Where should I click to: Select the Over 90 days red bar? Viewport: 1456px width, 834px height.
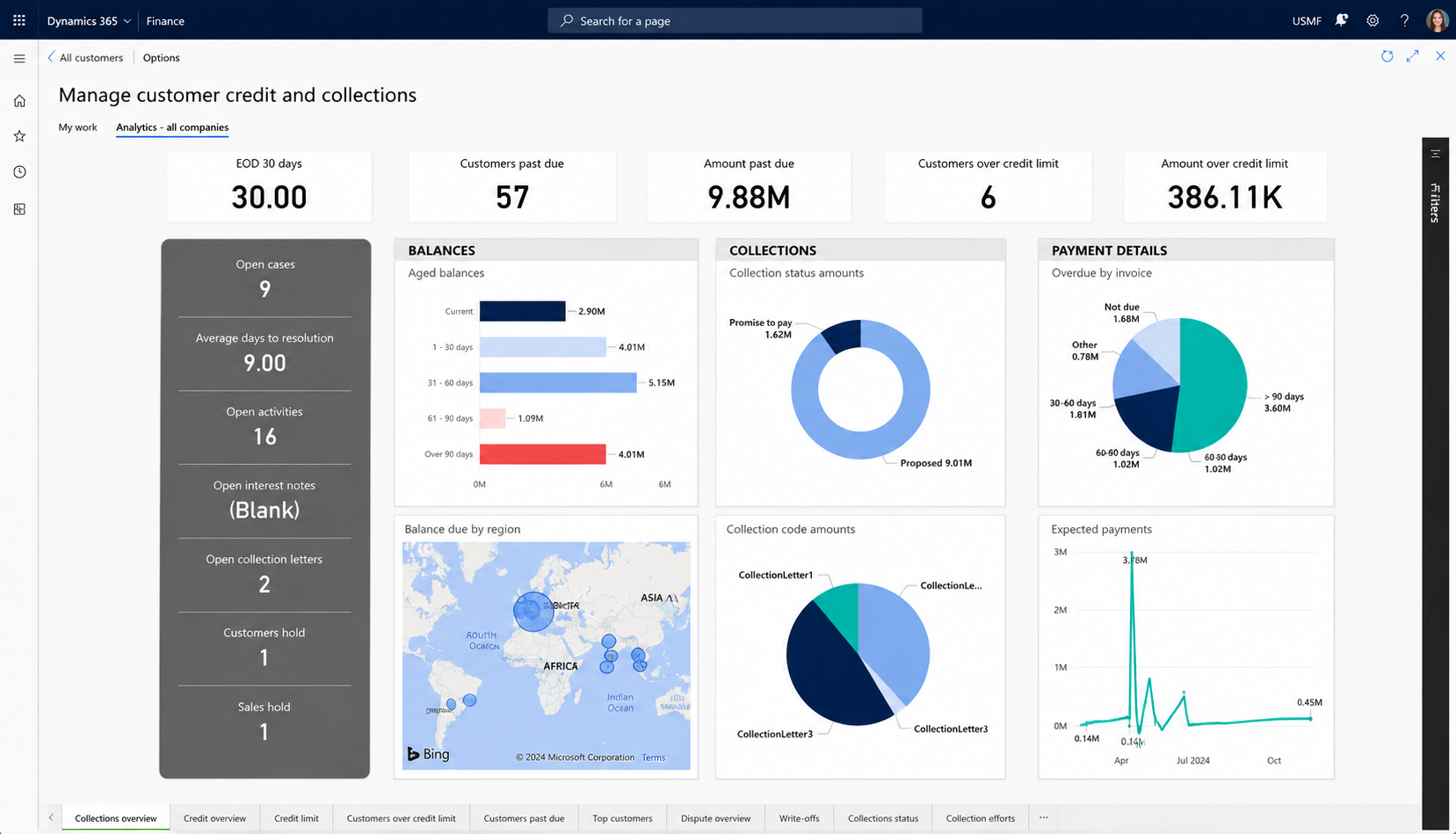click(542, 454)
